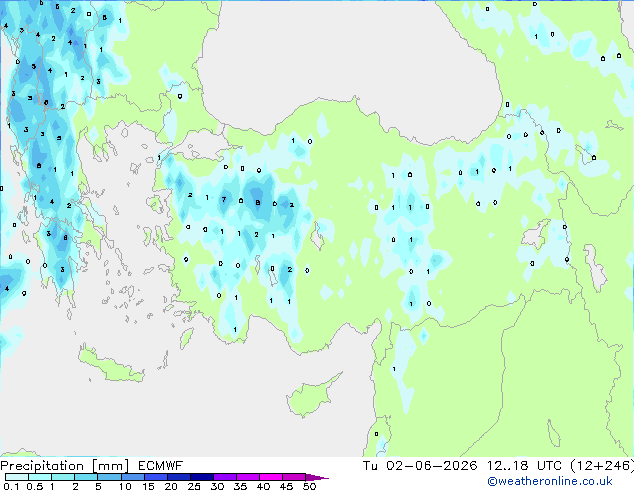Image resolution: width=634 pixels, height=490 pixels.
Task: Select the legend scale label "50"
Action: click(x=309, y=486)
